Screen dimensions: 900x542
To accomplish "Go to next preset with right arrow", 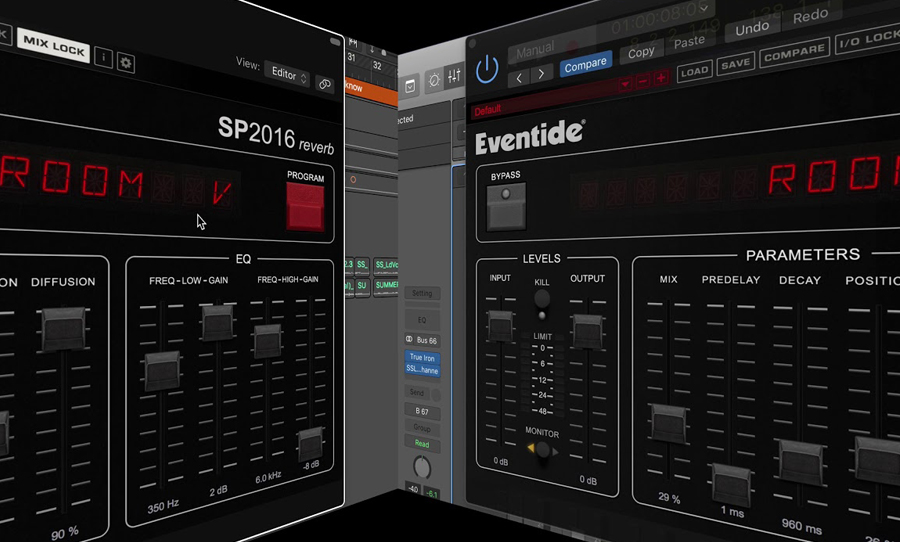I will point(541,75).
